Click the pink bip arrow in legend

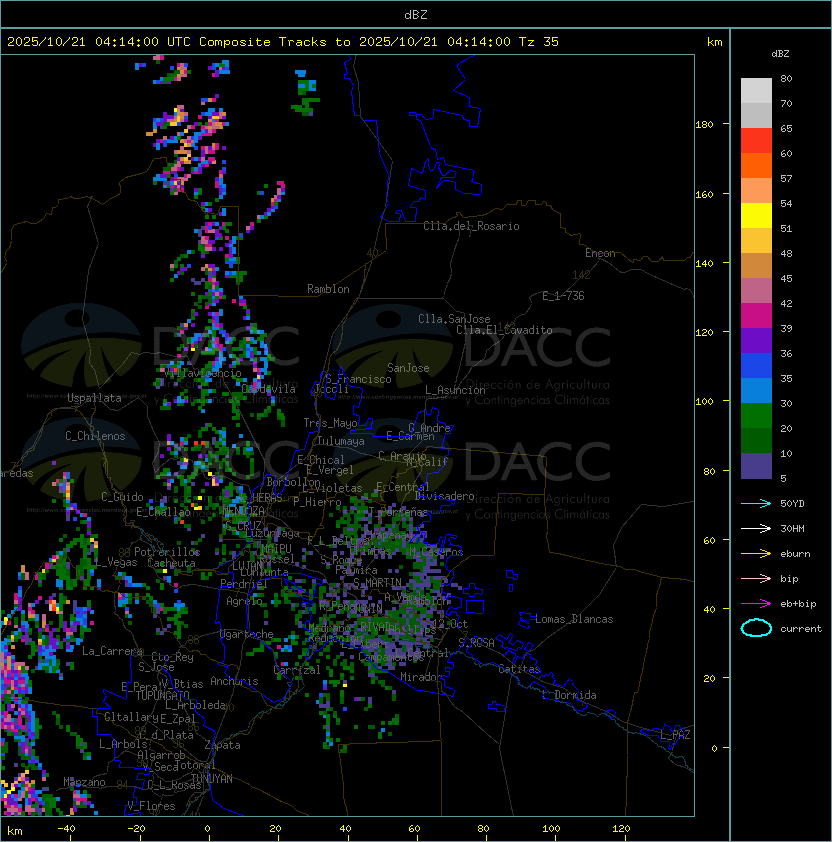click(756, 578)
